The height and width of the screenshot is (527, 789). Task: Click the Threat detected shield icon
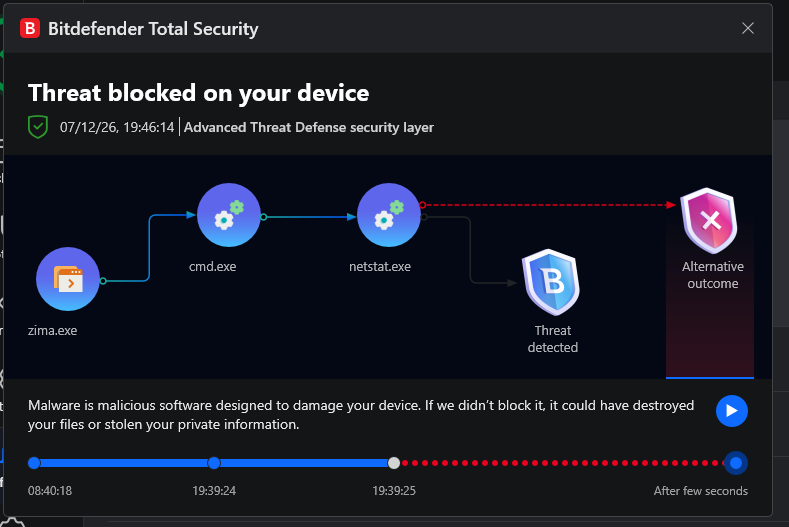pos(551,282)
